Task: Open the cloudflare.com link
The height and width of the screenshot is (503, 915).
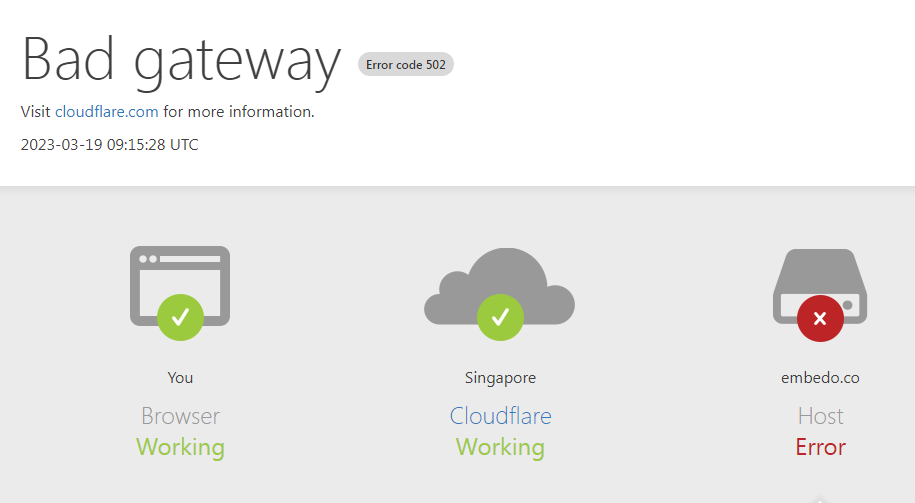Action: pyautogui.click(x=107, y=112)
